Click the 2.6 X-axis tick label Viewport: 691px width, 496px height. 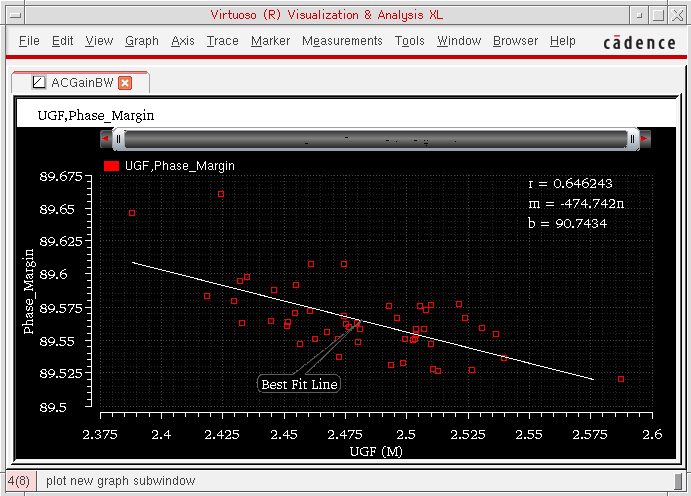click(x=652, y=434)
